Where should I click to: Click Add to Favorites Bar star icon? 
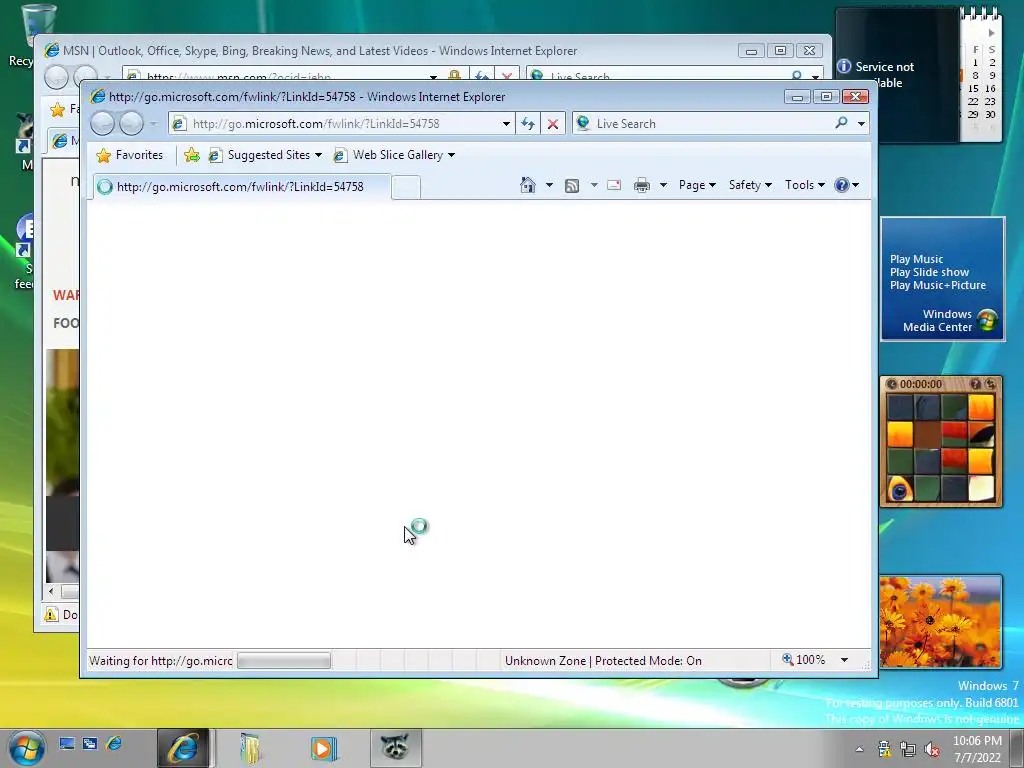[x=191, y=155]
